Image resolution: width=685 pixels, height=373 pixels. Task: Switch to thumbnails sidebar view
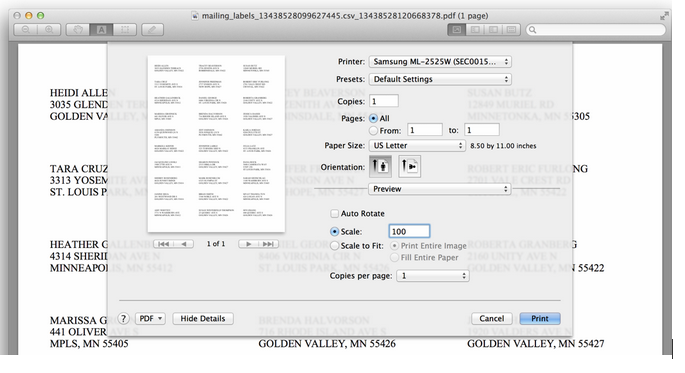[475, 30]
